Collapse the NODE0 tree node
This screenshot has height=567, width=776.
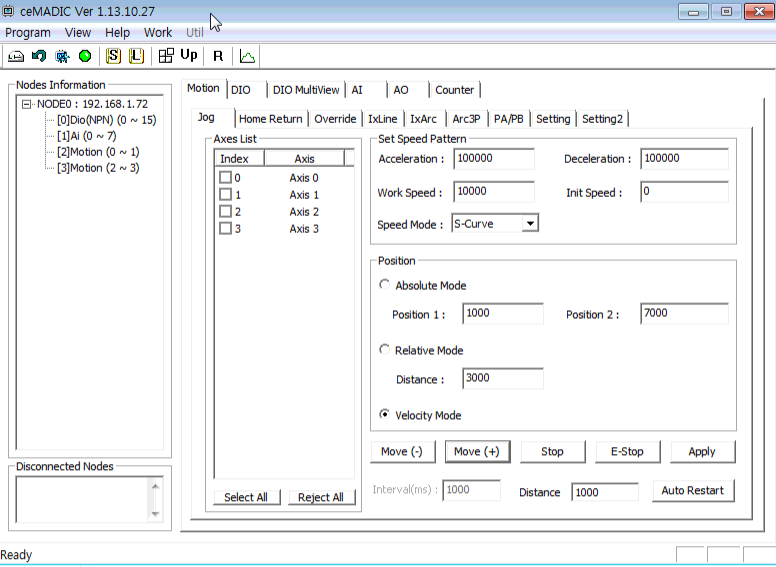point(26,104)
